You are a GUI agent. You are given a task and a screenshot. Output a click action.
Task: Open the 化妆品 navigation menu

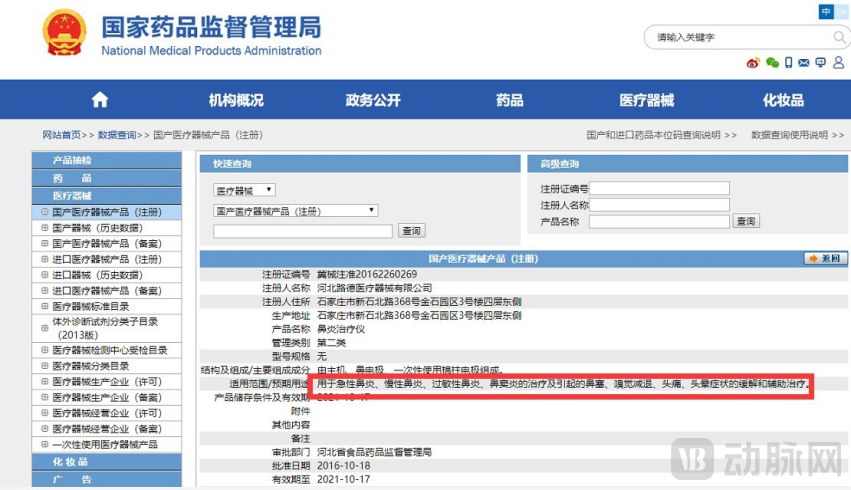coord(783,100)
